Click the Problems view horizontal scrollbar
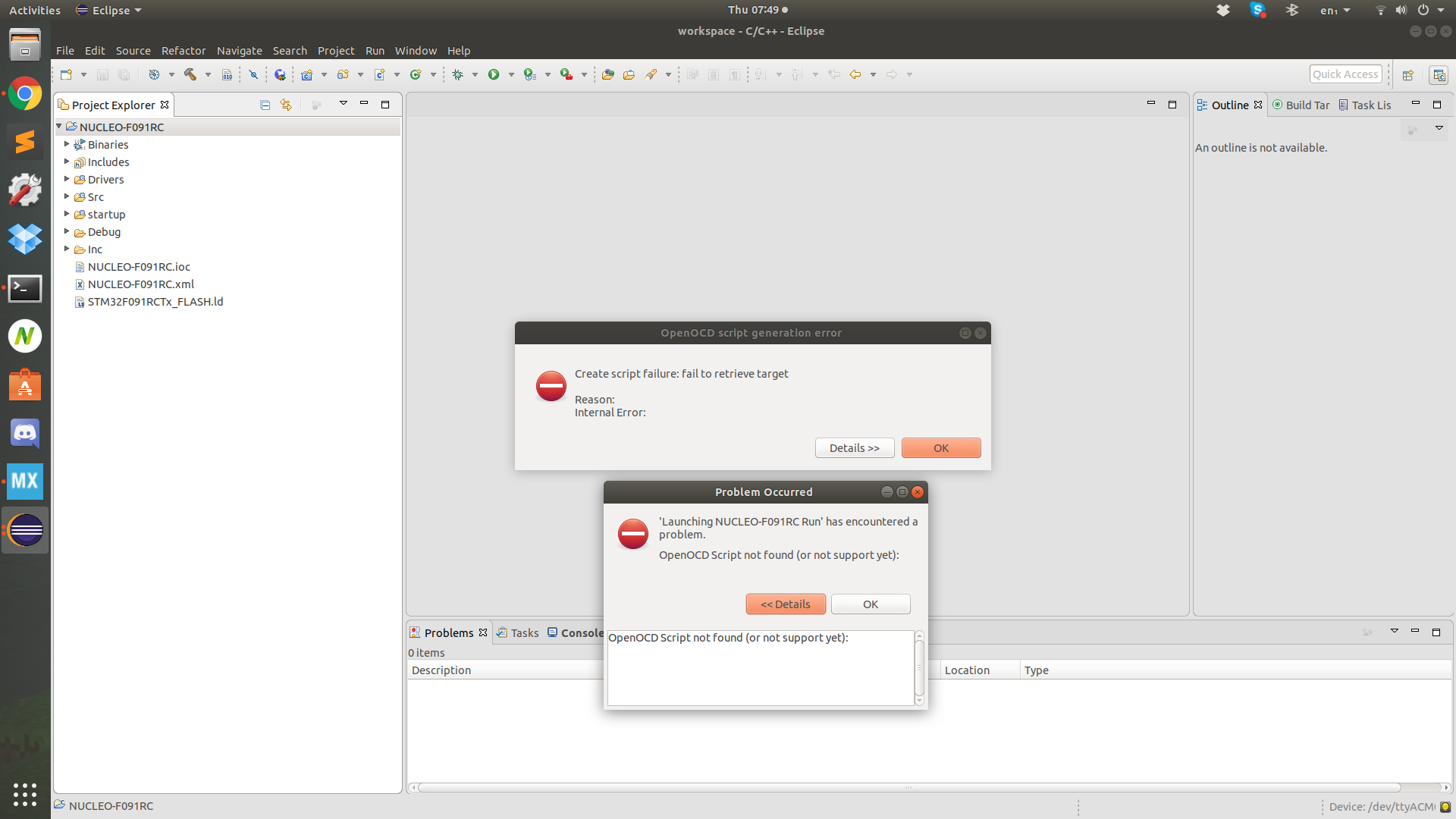 coord(910,787)
